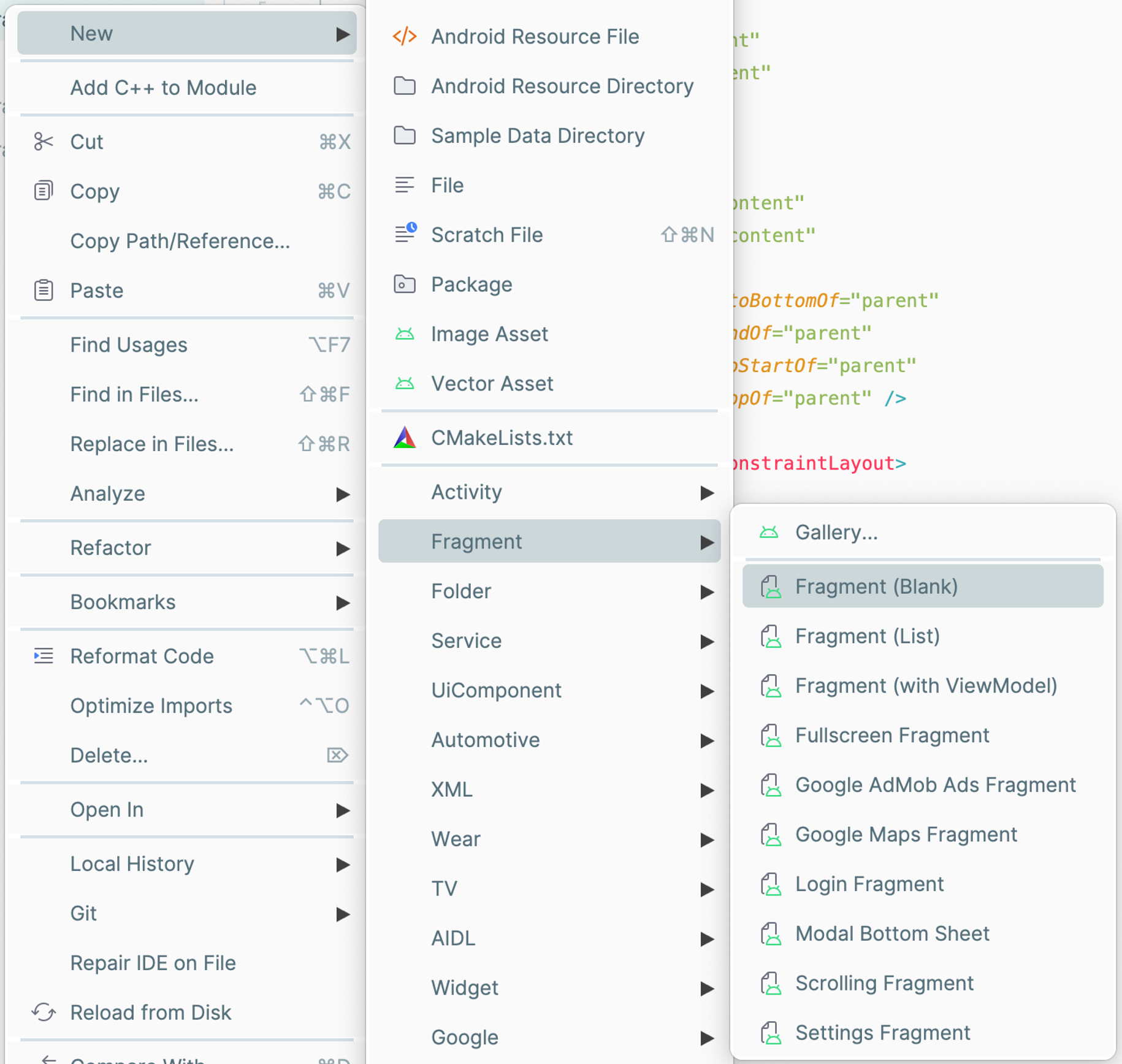Click the Fragment (with ViewModel) template icon
This screenshot has width=1122, height=1064.
coord(771,686)
